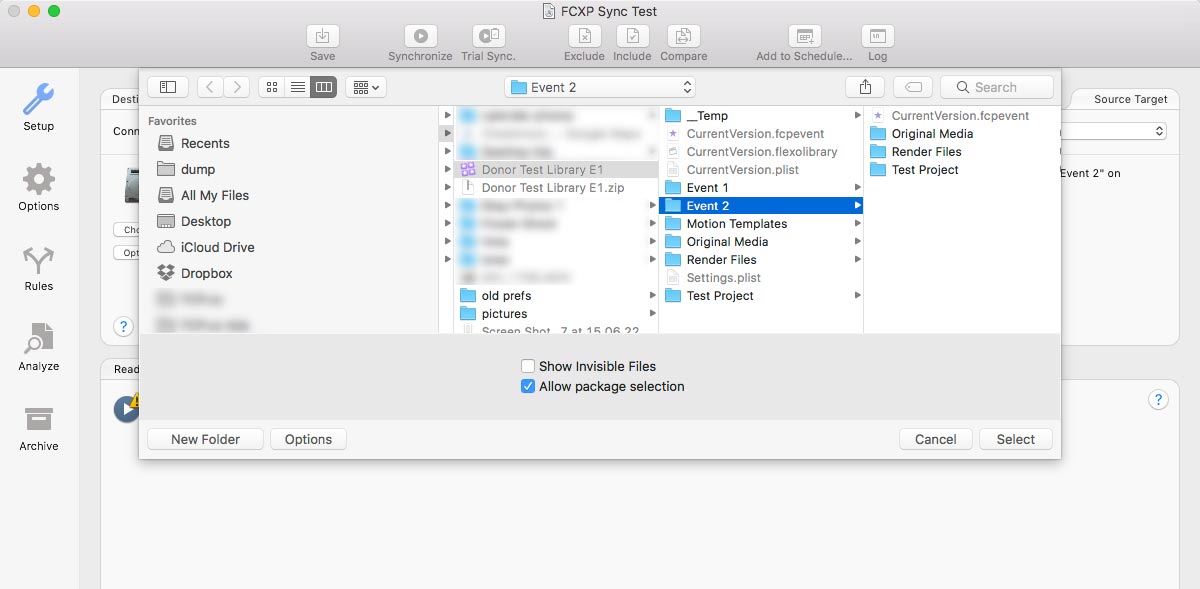Click the New Folder button
The height and width of the screenshot is (589, 1200).
coord(205,439)
